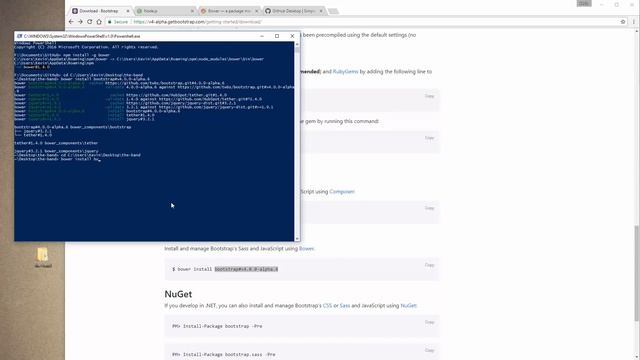Click the PowerShell title bar icon
This screenshot has width=640, height=360.
coord(19,36)
